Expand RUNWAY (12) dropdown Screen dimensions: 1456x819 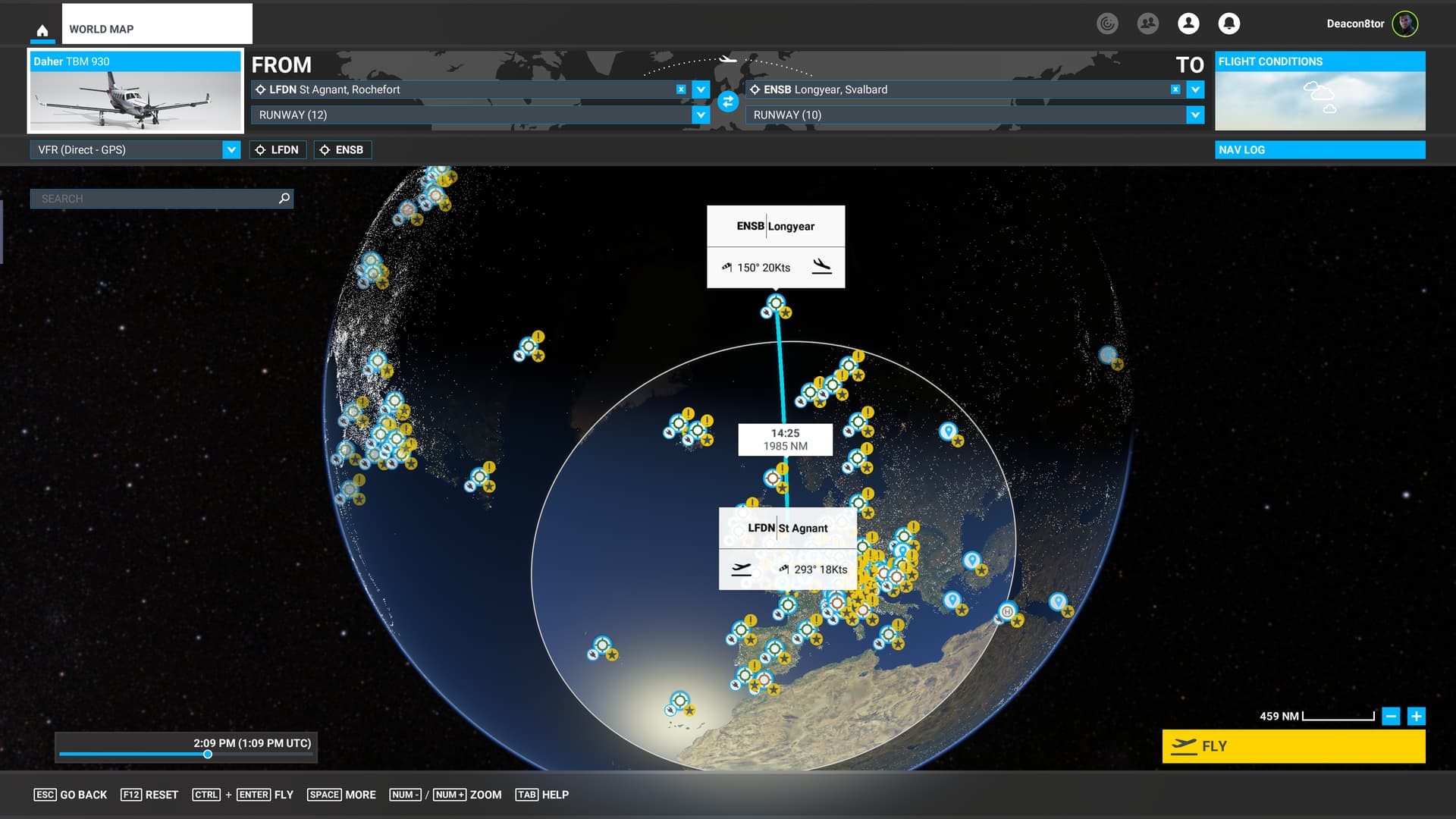click(x=701, y=115)
